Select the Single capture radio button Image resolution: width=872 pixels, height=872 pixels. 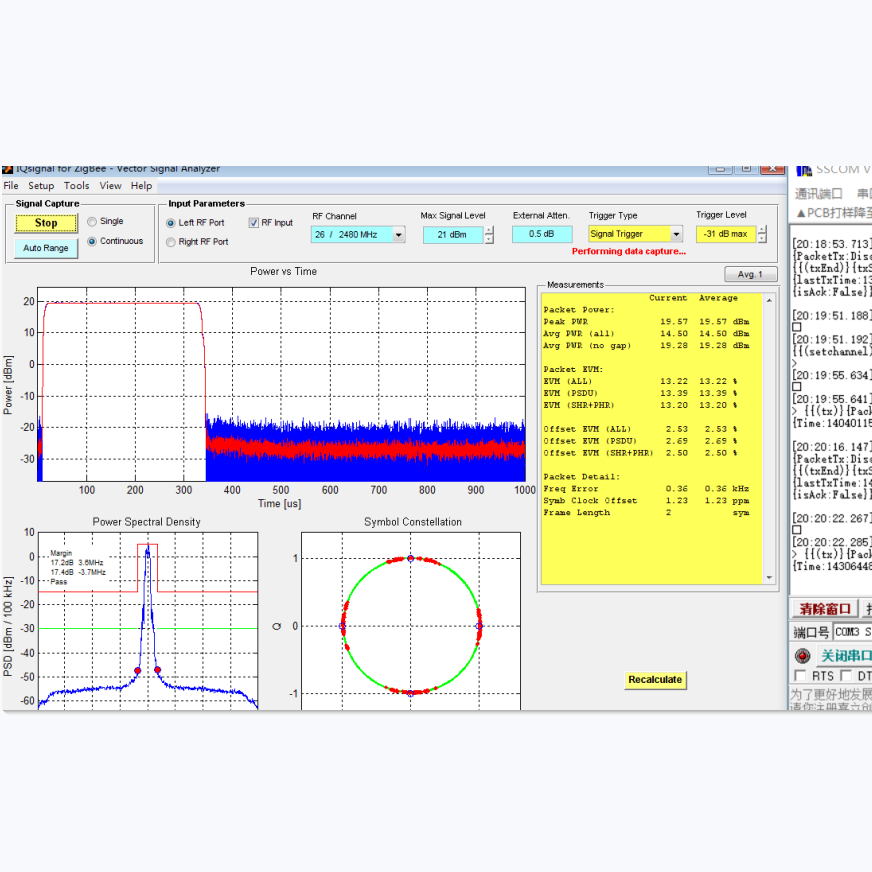[93, 221]
